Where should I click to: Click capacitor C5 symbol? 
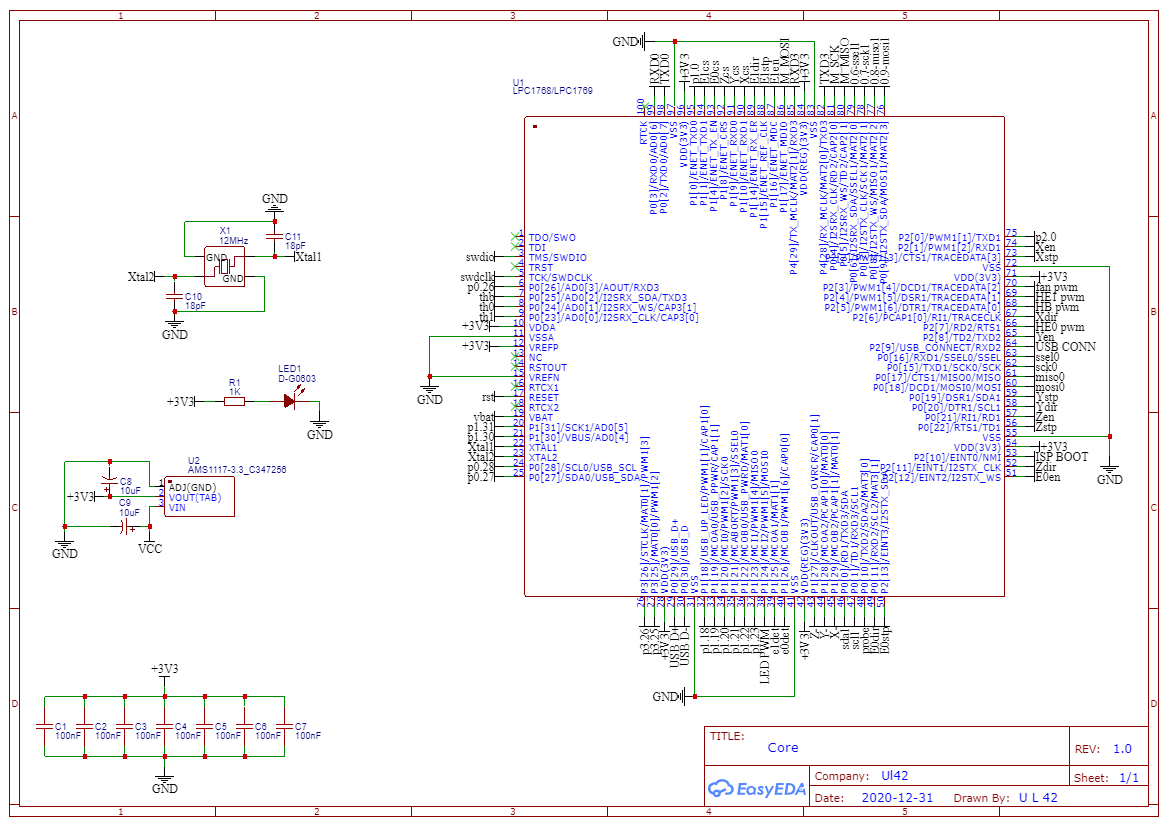point(205,726)
